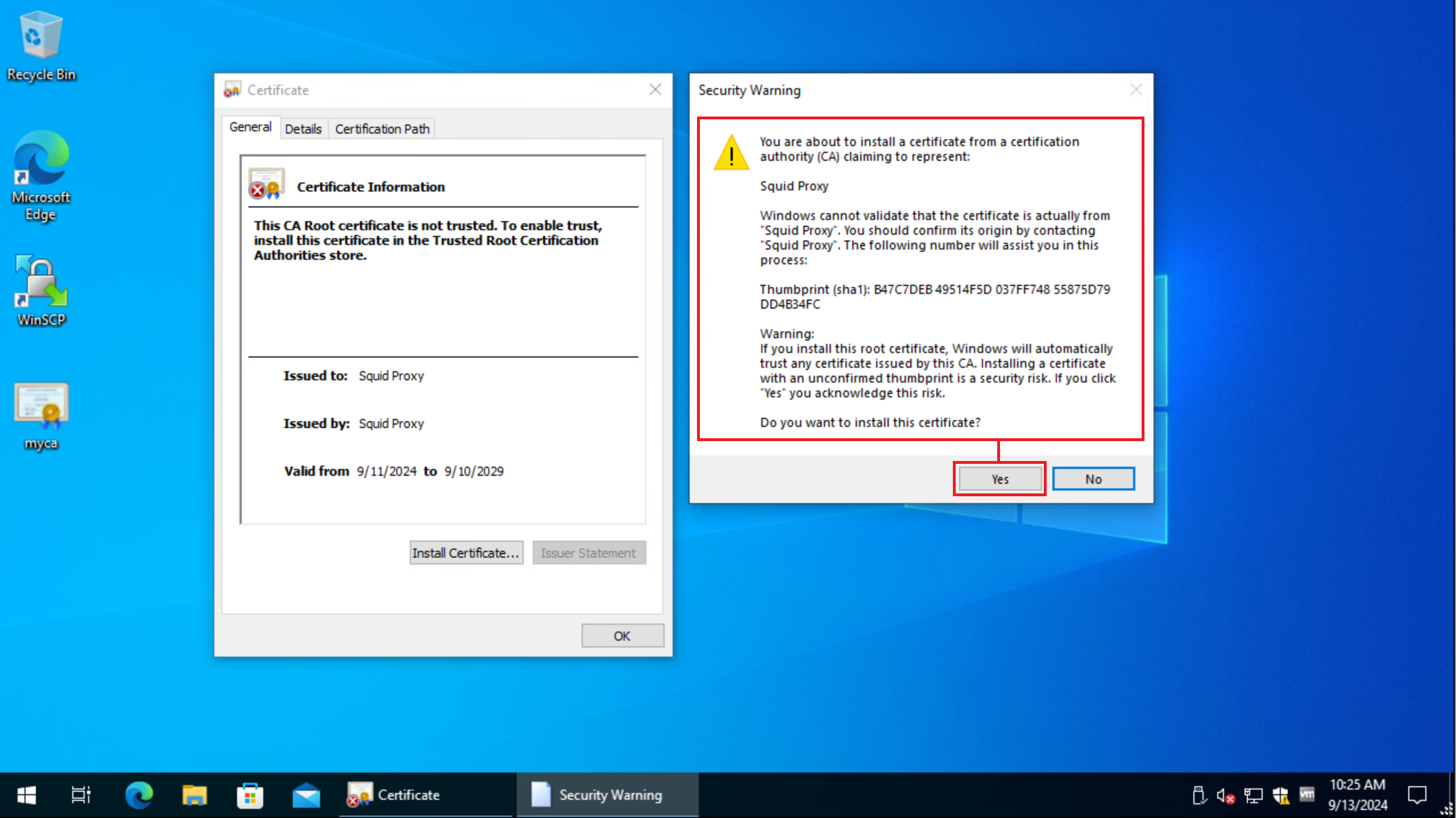Click the expiry date 9/10/2029

[474, 471]
